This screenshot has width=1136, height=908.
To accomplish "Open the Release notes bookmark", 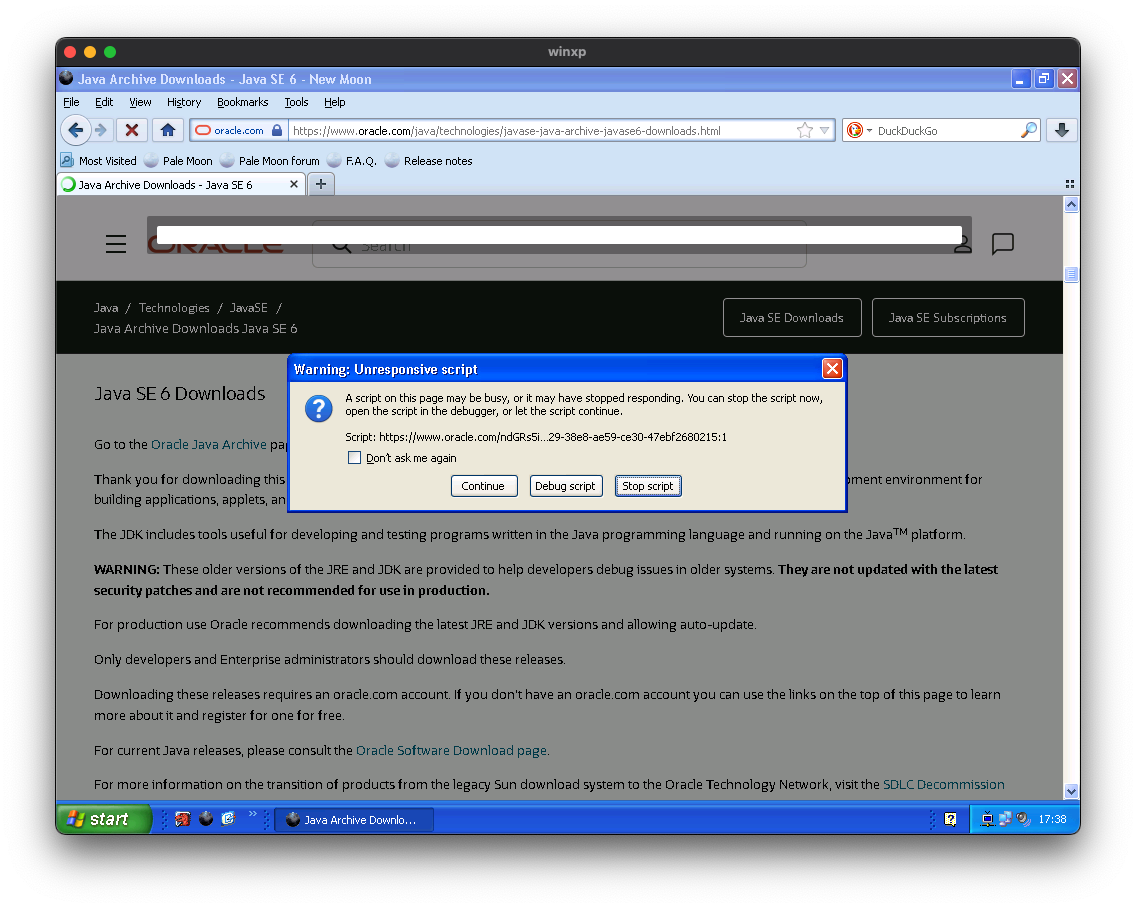I will pyautogui.click(x=428, y=161).
